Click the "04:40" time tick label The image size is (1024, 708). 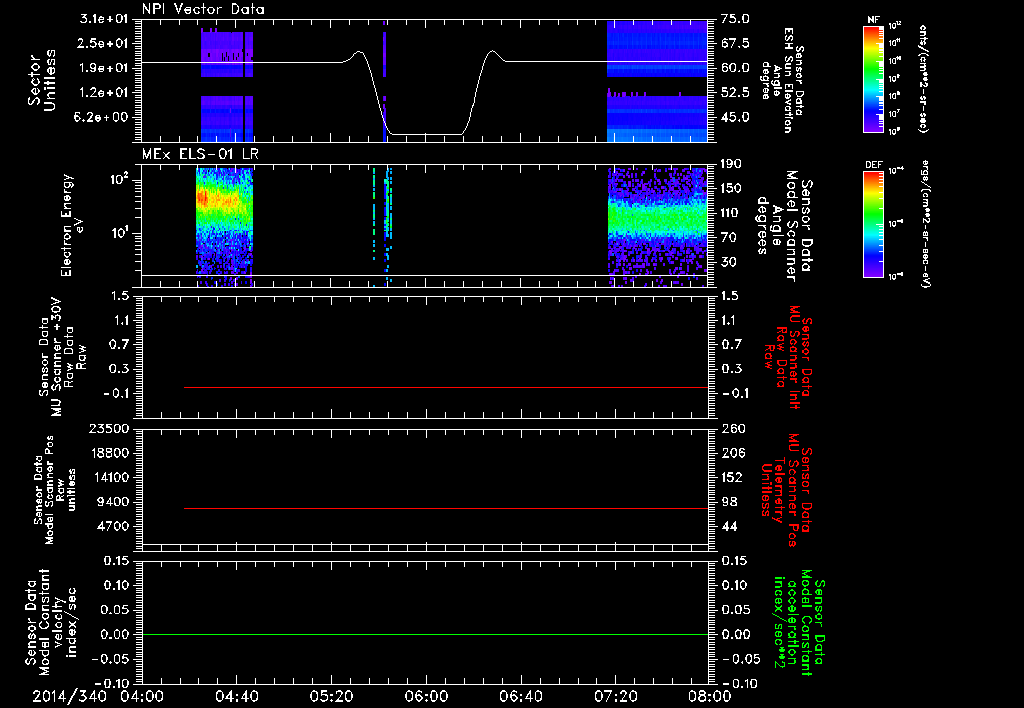pyautogui.click(x=236, y=697)
